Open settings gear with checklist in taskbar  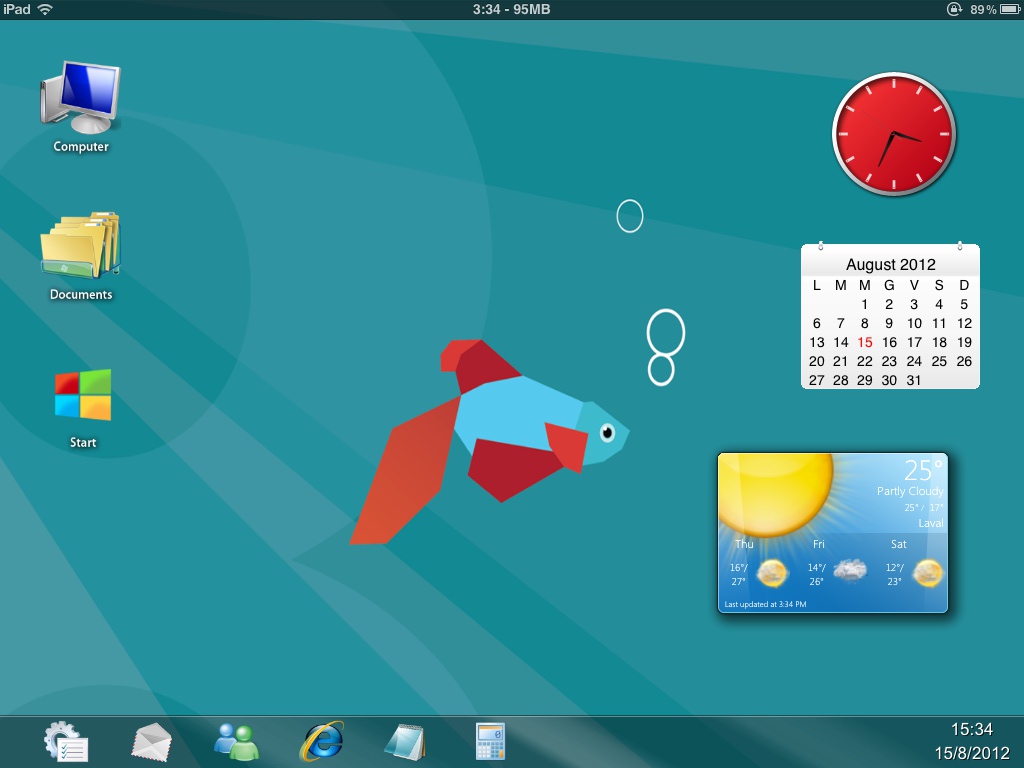pyautogui.click(x=65, y=741)
